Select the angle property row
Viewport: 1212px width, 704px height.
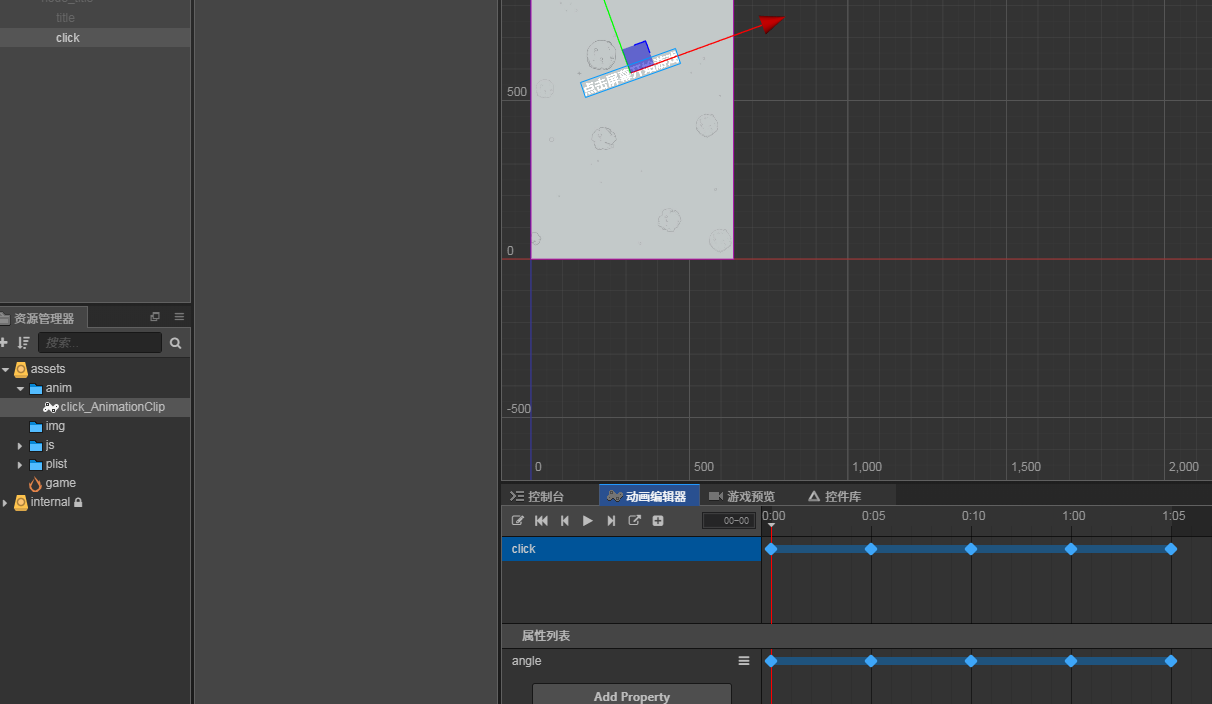[631, 661]
